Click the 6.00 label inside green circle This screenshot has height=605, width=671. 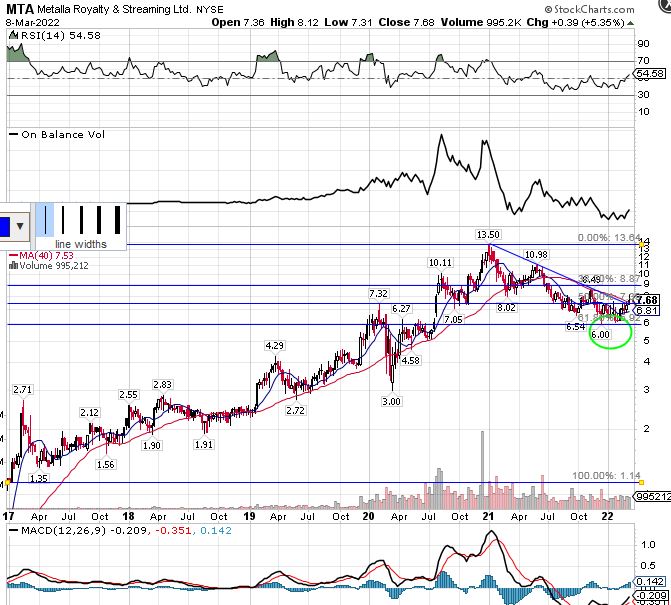pos(600,334)
